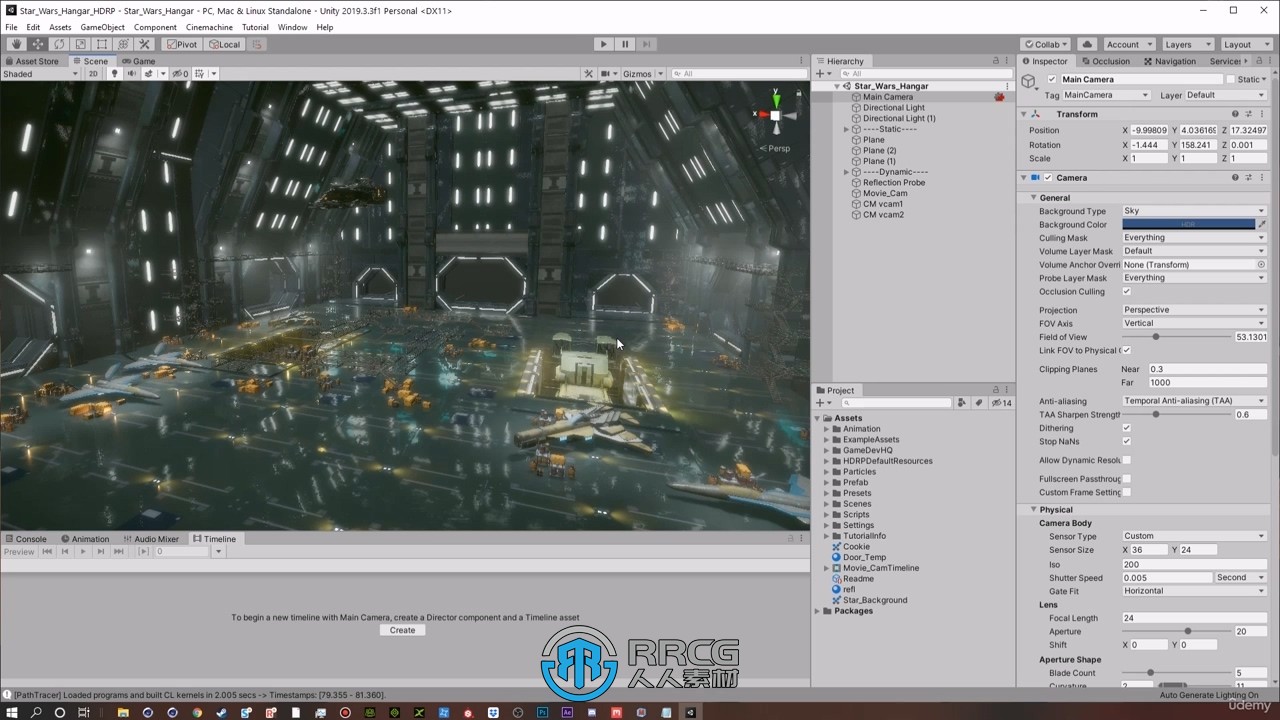
Task: Go to timeline start
Action: (47, 552)
